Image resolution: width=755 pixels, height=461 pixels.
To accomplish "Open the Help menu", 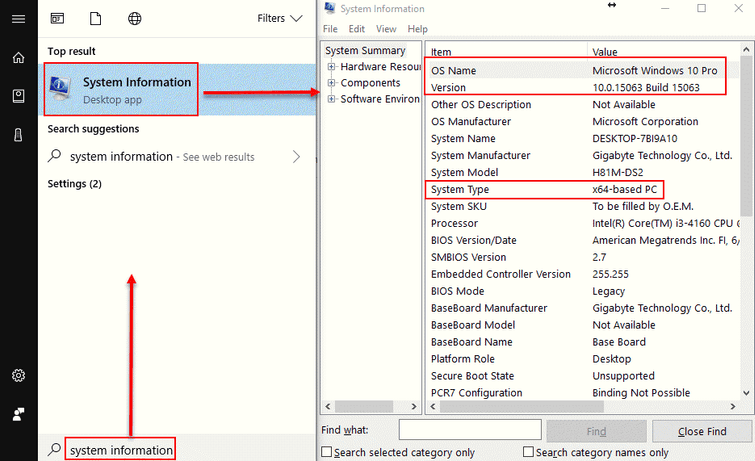I will coord(417,29).
